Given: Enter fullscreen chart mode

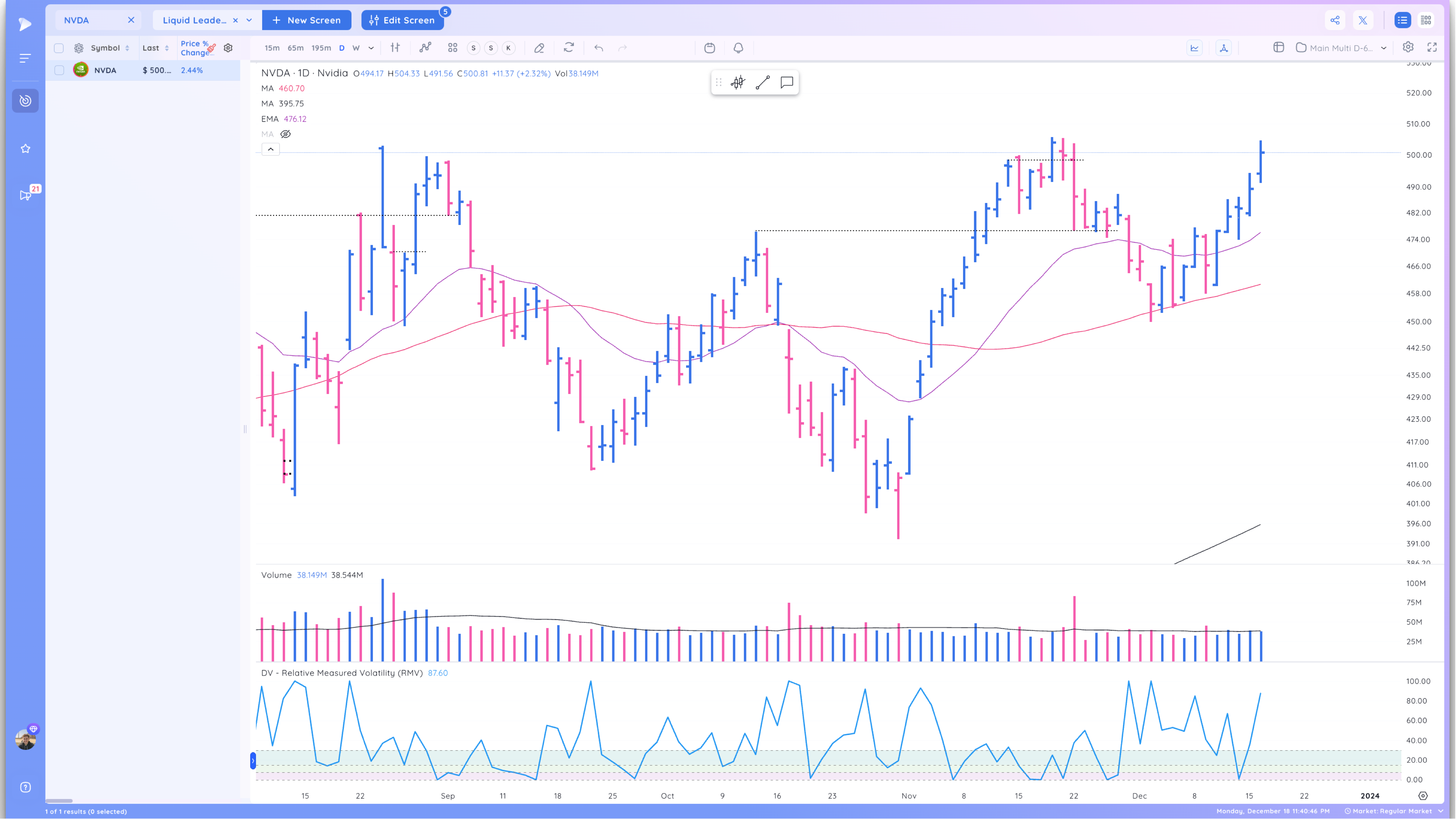Looking at the screenshot, I should point(1432,47).
